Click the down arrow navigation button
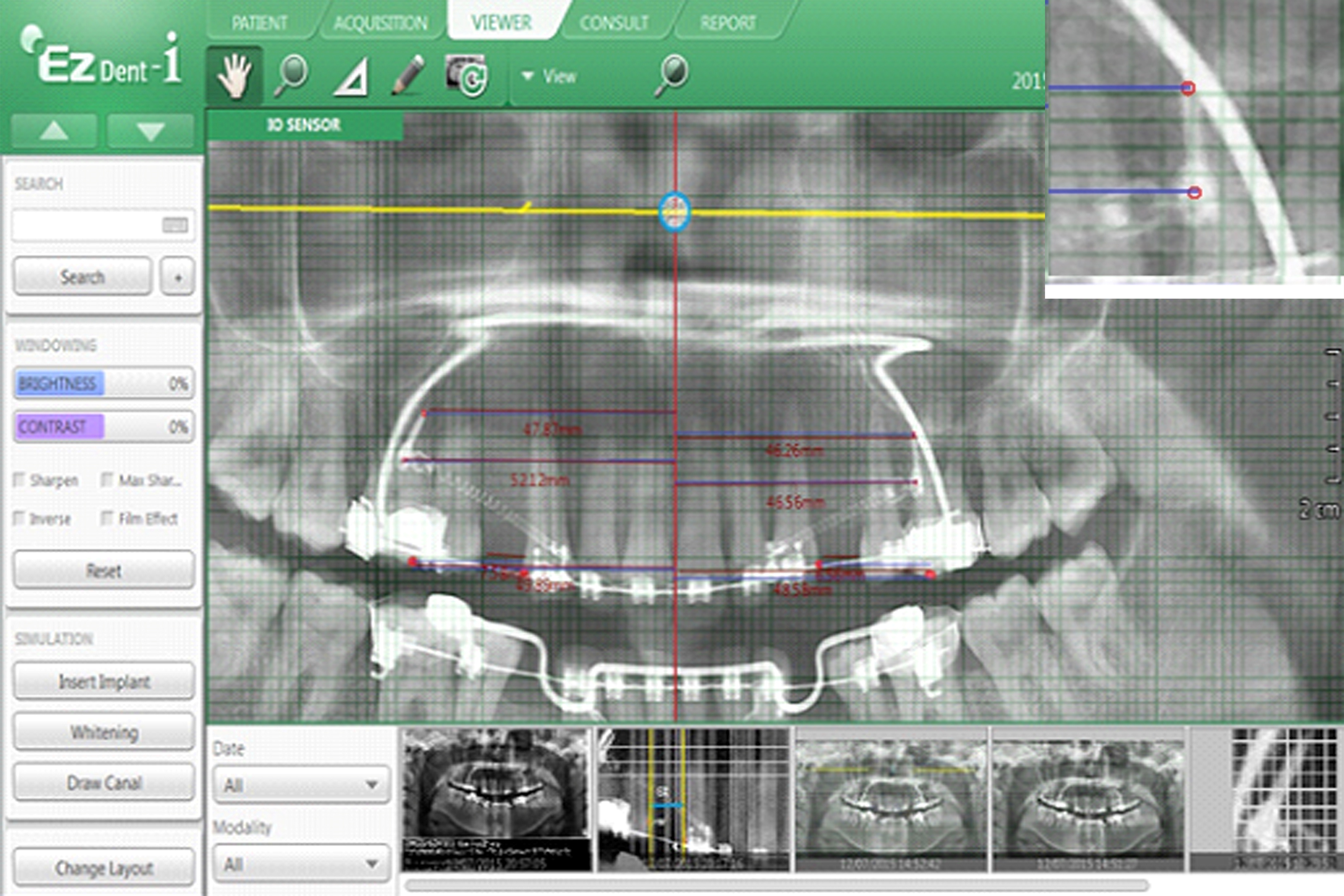The width and height of the screenshot is (1344, 896). [150, 131]
